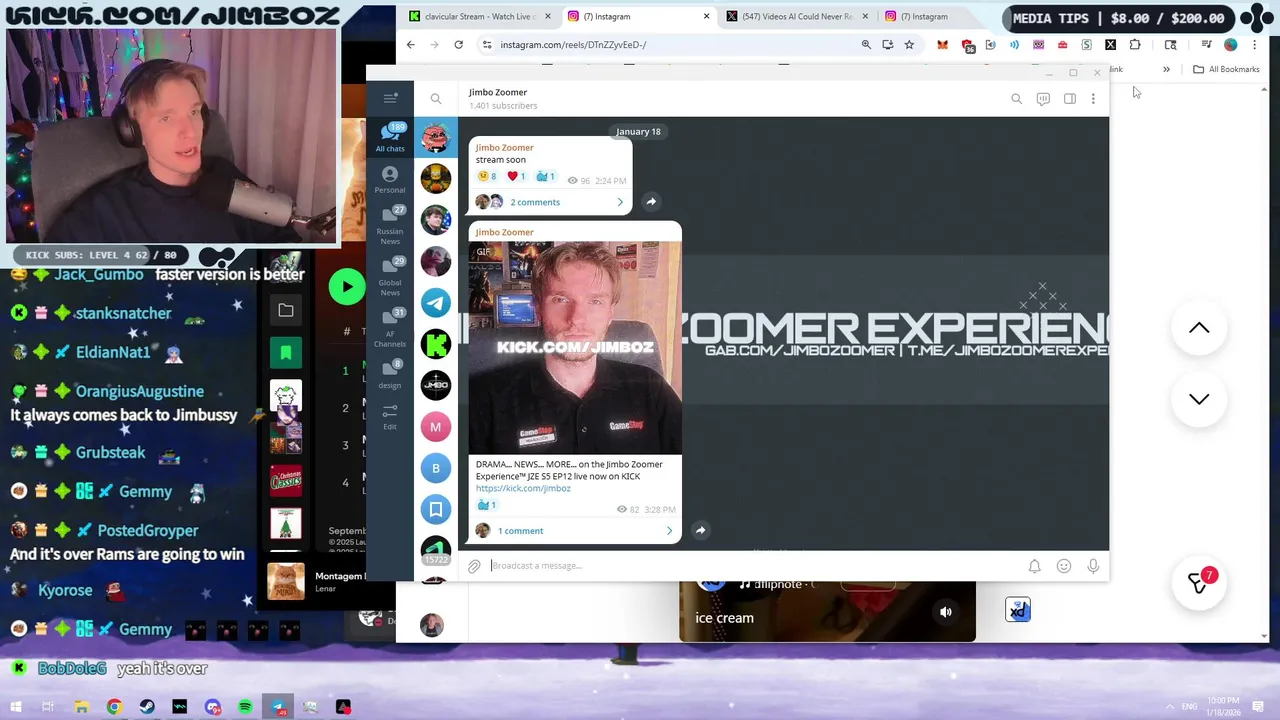Forward the Kick live post

pyautogui.click(x=701, y=531)
